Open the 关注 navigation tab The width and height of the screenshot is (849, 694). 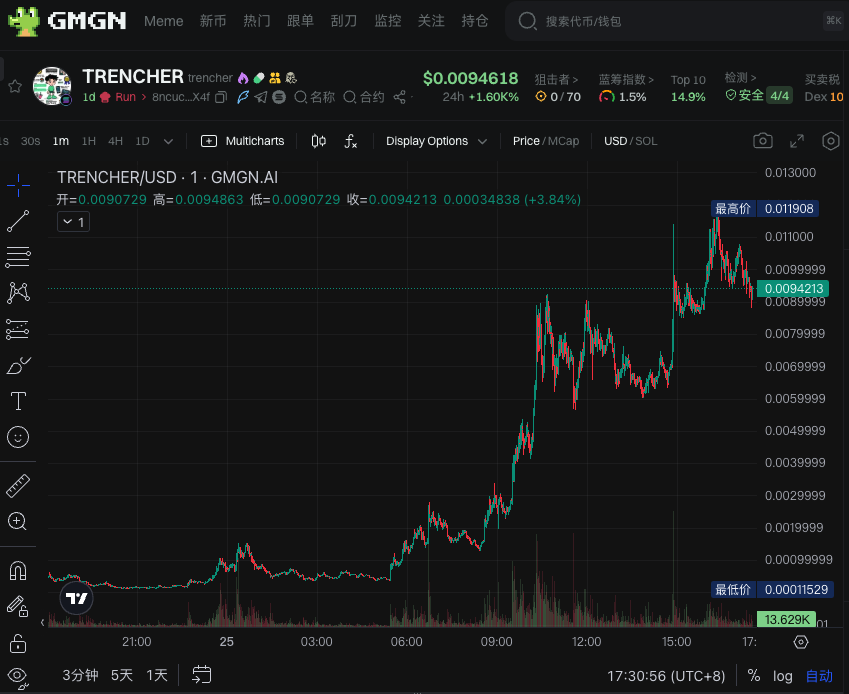click(x=431, y=21)
